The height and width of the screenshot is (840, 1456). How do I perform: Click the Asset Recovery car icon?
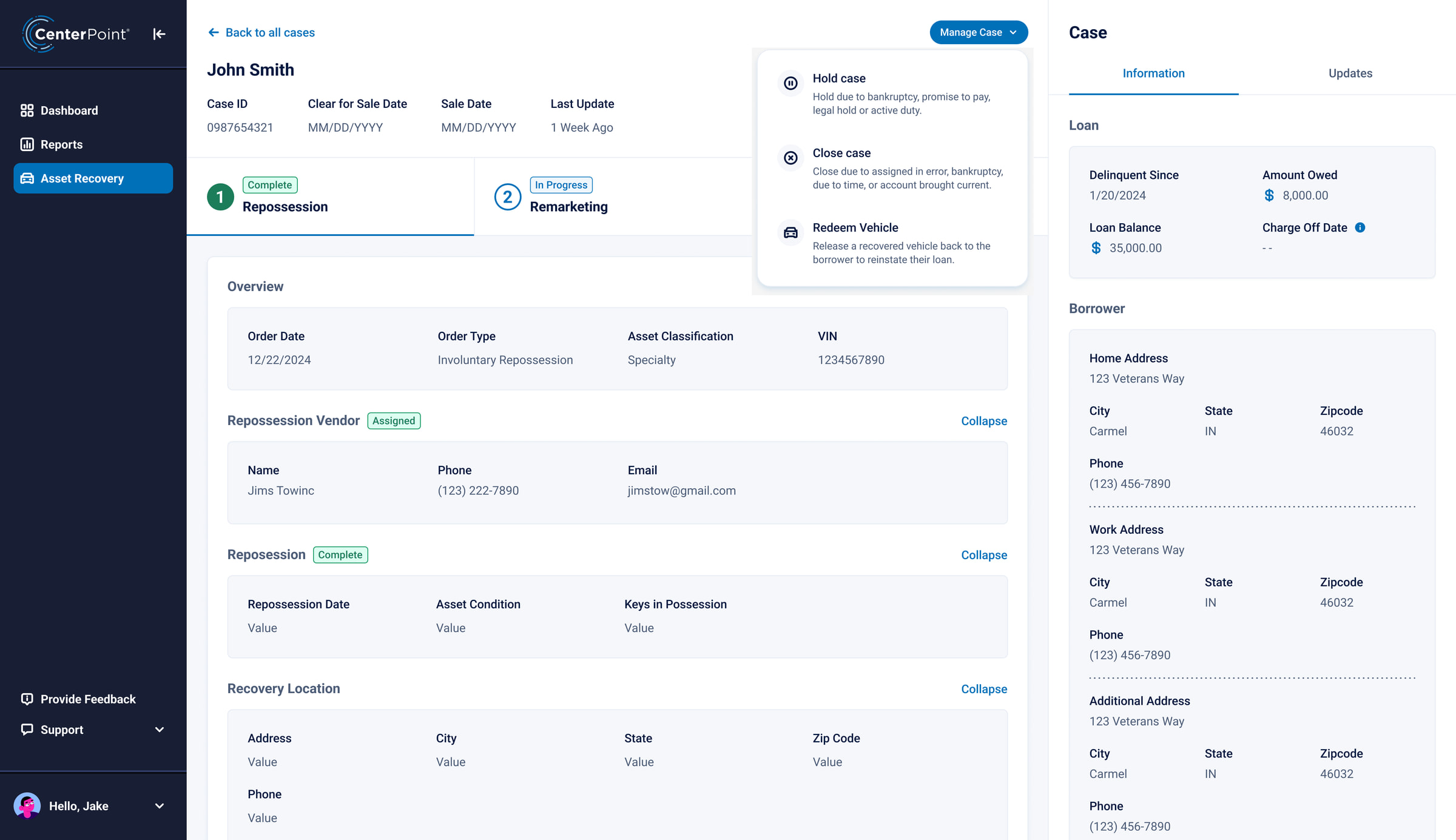[27, 178]
